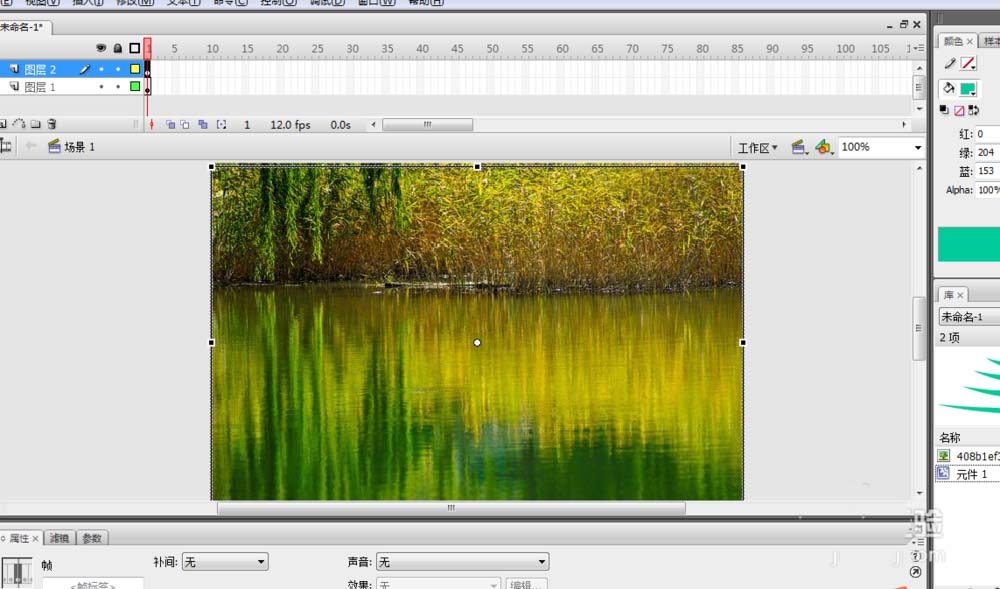The image size is (1000, 589).
Task: Open the 100% zoom dropdown
Action: (918, 148)
